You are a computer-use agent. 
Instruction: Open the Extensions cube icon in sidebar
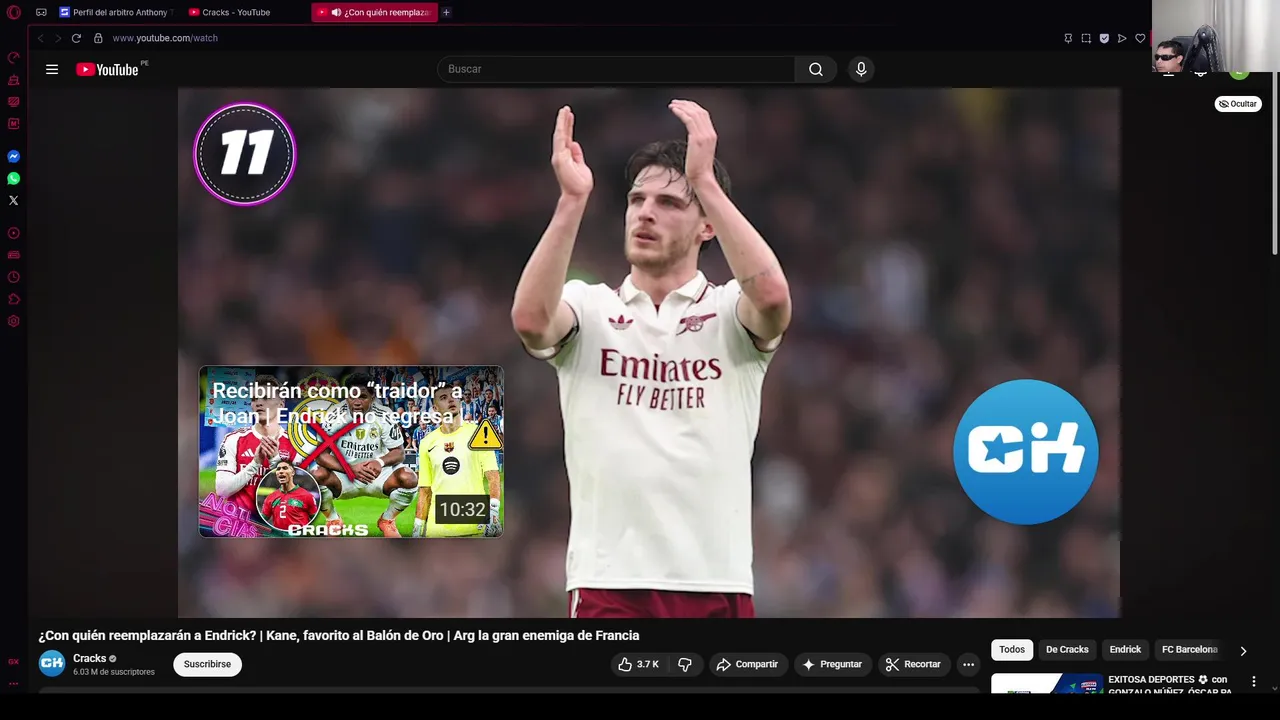(13, 299)
